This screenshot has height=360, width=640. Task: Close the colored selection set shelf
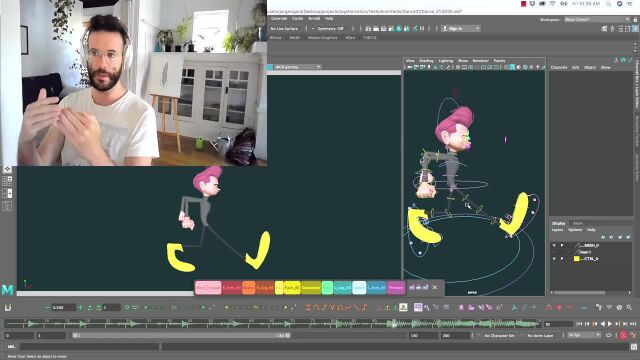[435, 287]
